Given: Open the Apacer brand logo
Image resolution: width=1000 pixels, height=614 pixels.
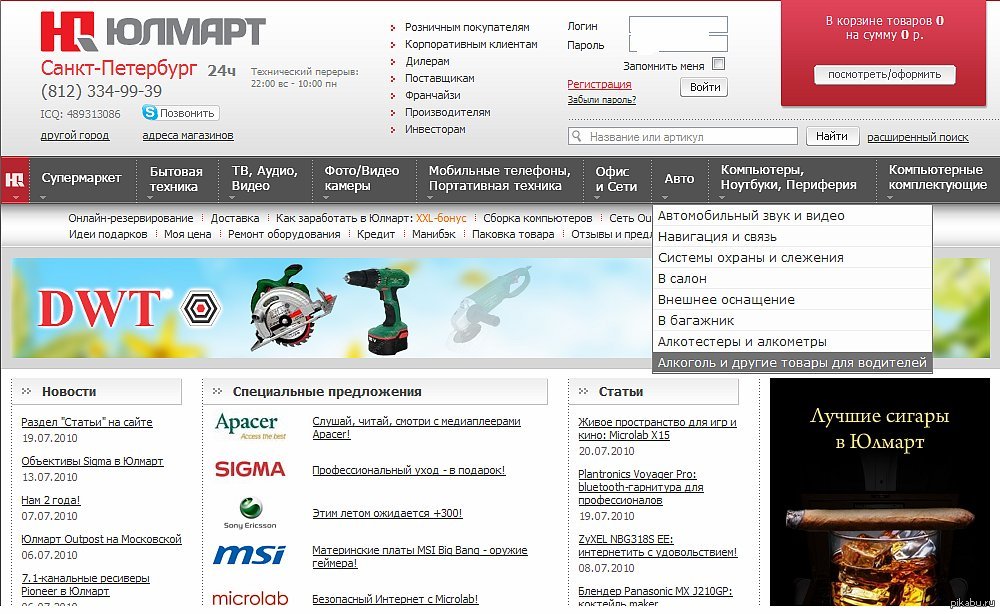Looking at the screenshot, I should (x=246, y=427).
